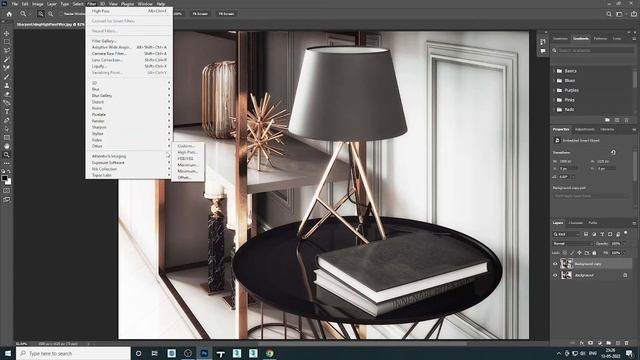Expand the Blues gradient folder

tap(554, 80)
